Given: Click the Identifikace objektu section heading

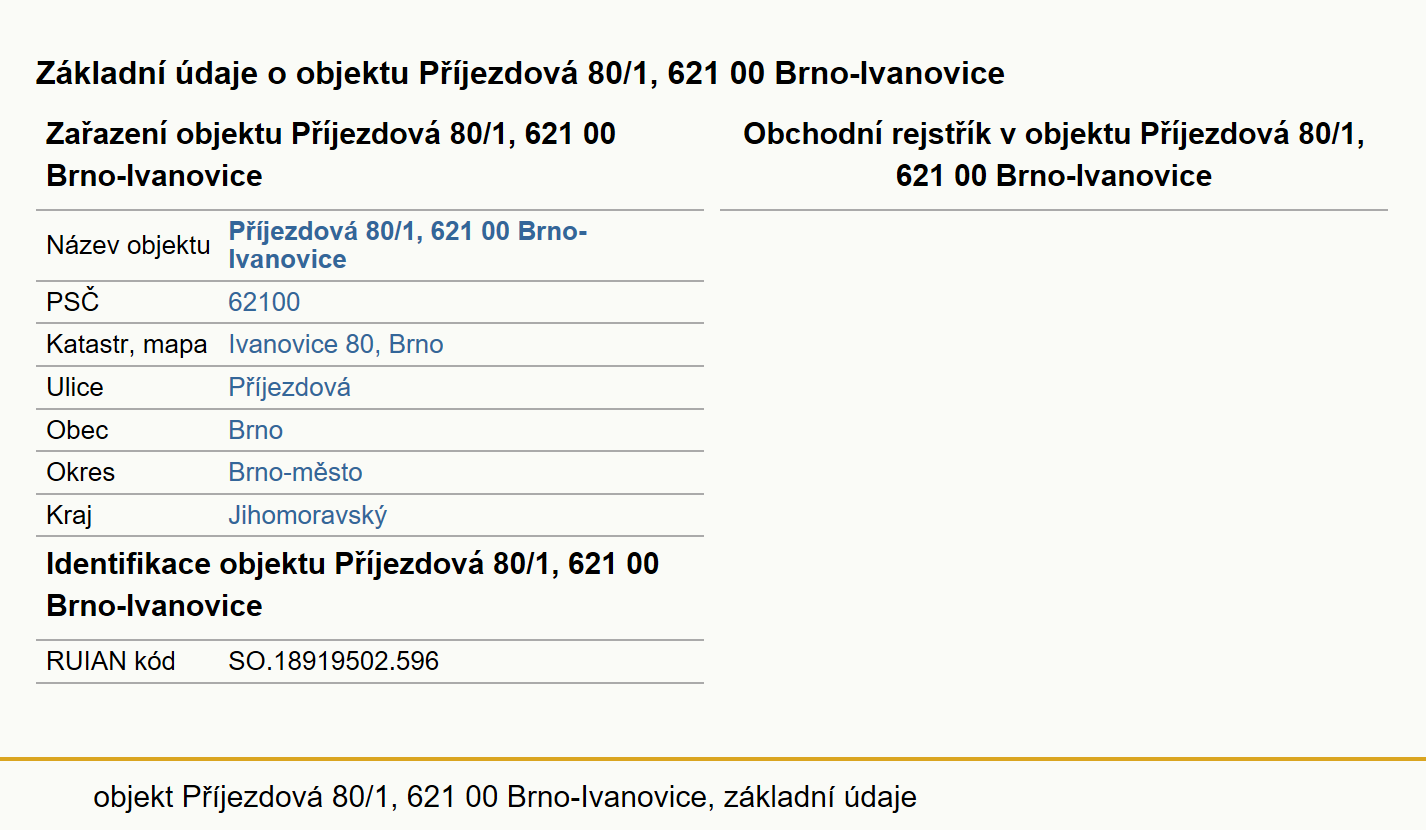Looking at the screenshot, I should [x=353, y=584].
